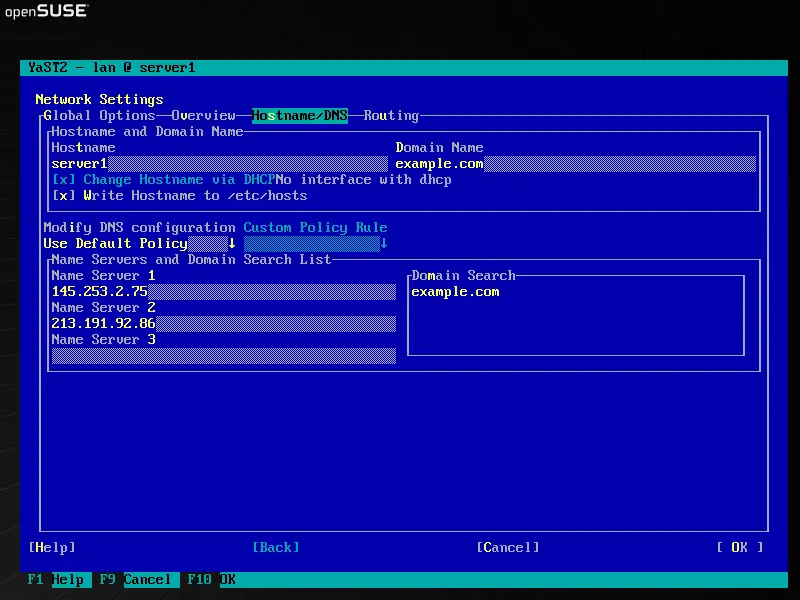Viewport: 800px width, 600px height.
Task: Go to the Routing tab
Action: pyautogui.click(x=391, y=116)
